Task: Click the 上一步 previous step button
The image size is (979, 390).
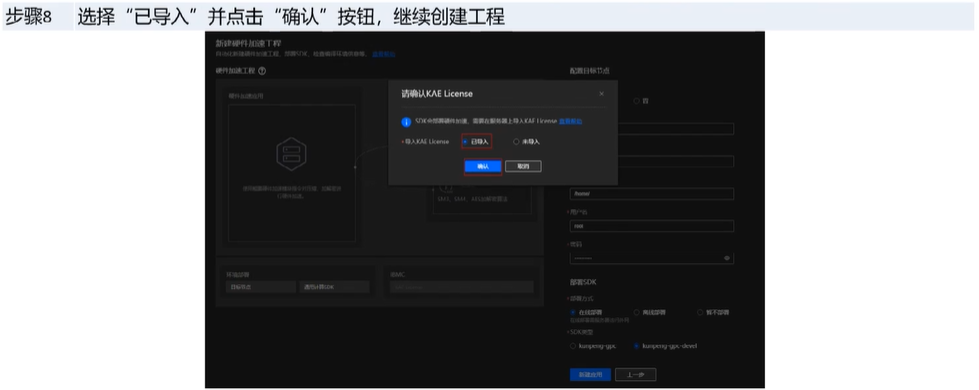Action: pos(636,374)
